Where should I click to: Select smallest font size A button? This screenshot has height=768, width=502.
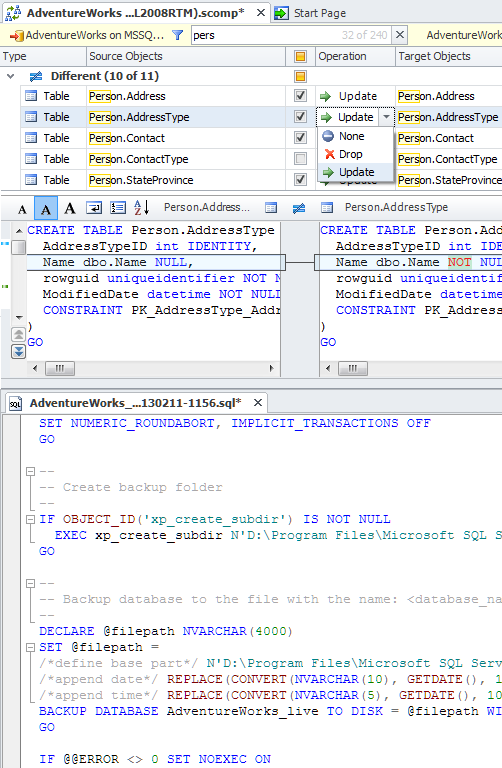coord(22,209)
